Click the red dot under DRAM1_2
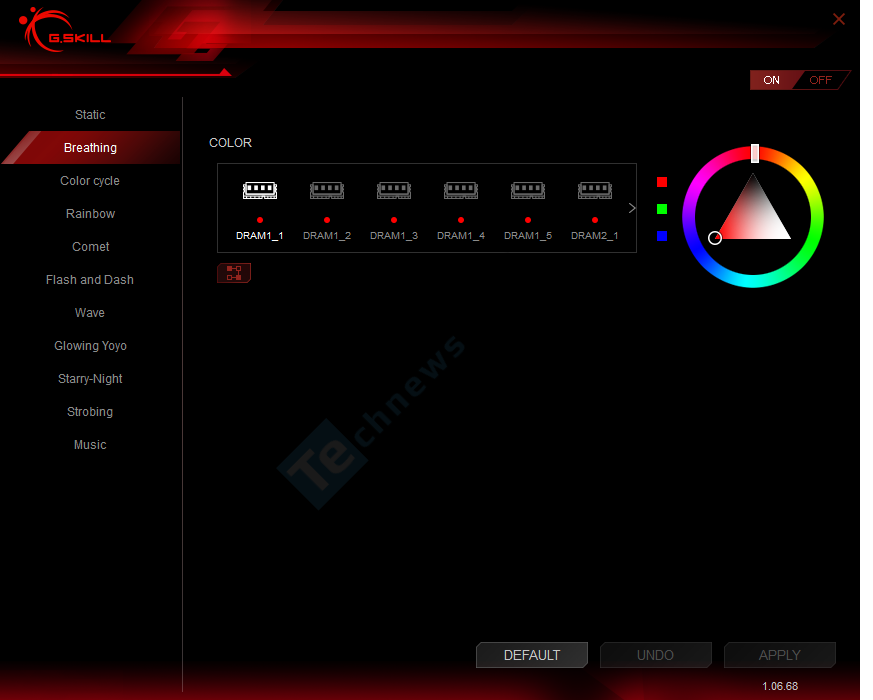Image resolution: width=873 pixels, height=700 pixels. [327, 220]
